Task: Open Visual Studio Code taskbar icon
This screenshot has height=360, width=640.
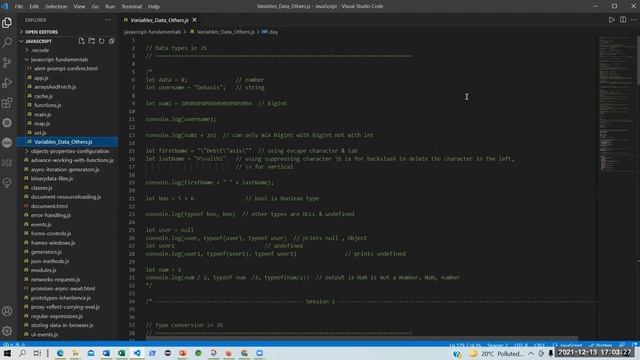Action: (137, 353)
